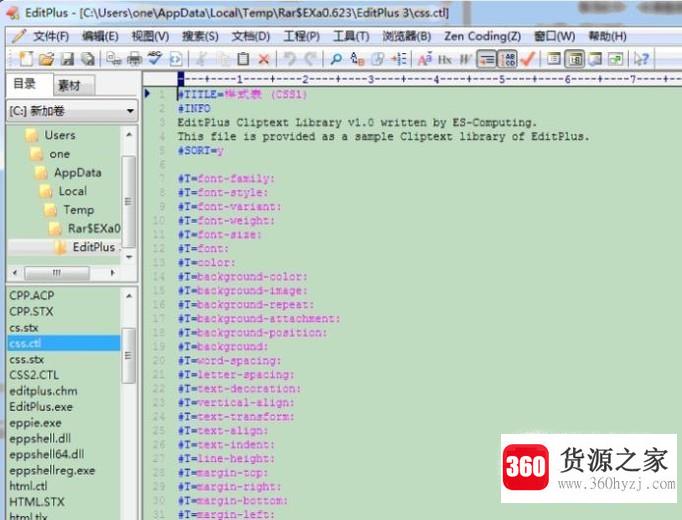Select the Local folder in tree
The height and width of the screenshot is (520, 682).
click(73, 191)
